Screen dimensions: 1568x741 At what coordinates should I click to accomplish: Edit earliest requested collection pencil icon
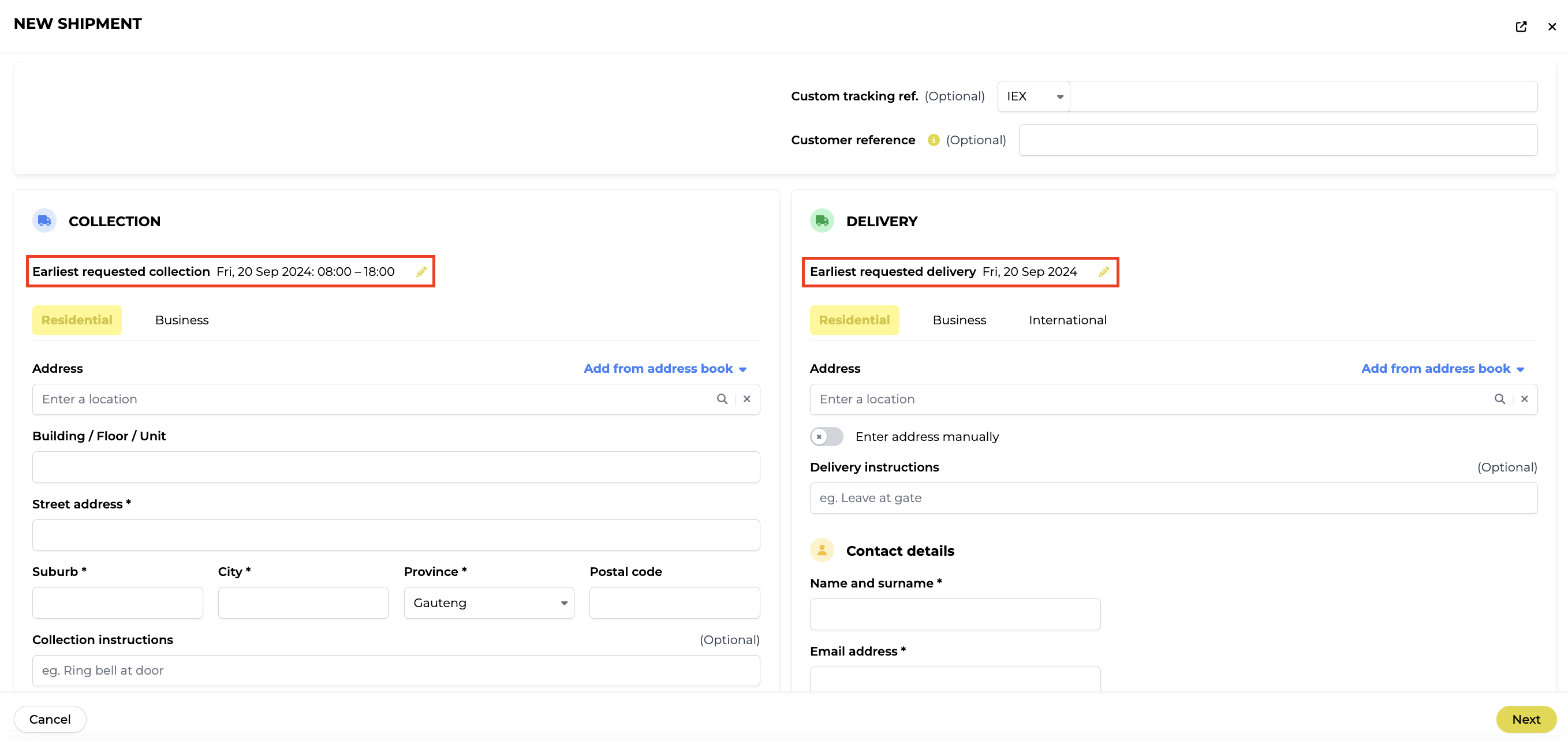tap(421, 272)
